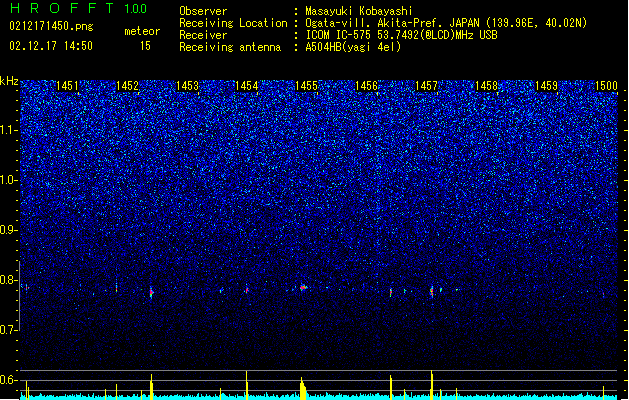This screenshot has width=629, height=400.
Task: Click the meteor count 15
Action: (145, 46)
